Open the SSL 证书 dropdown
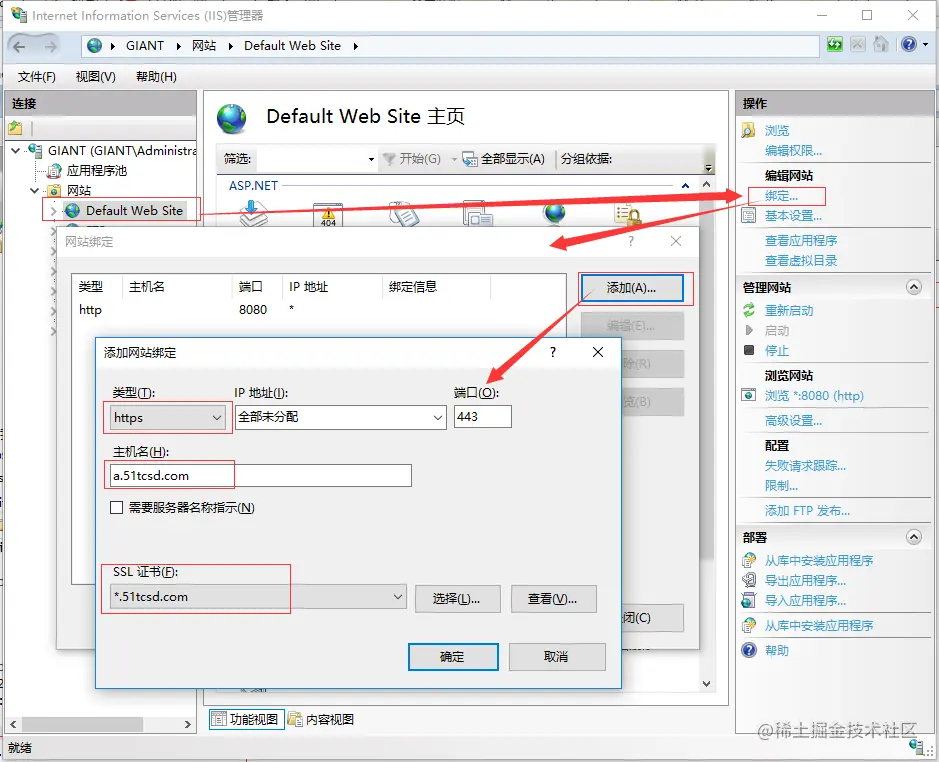Viewport: 939px width, 762px height. click(x=258, y=597)
